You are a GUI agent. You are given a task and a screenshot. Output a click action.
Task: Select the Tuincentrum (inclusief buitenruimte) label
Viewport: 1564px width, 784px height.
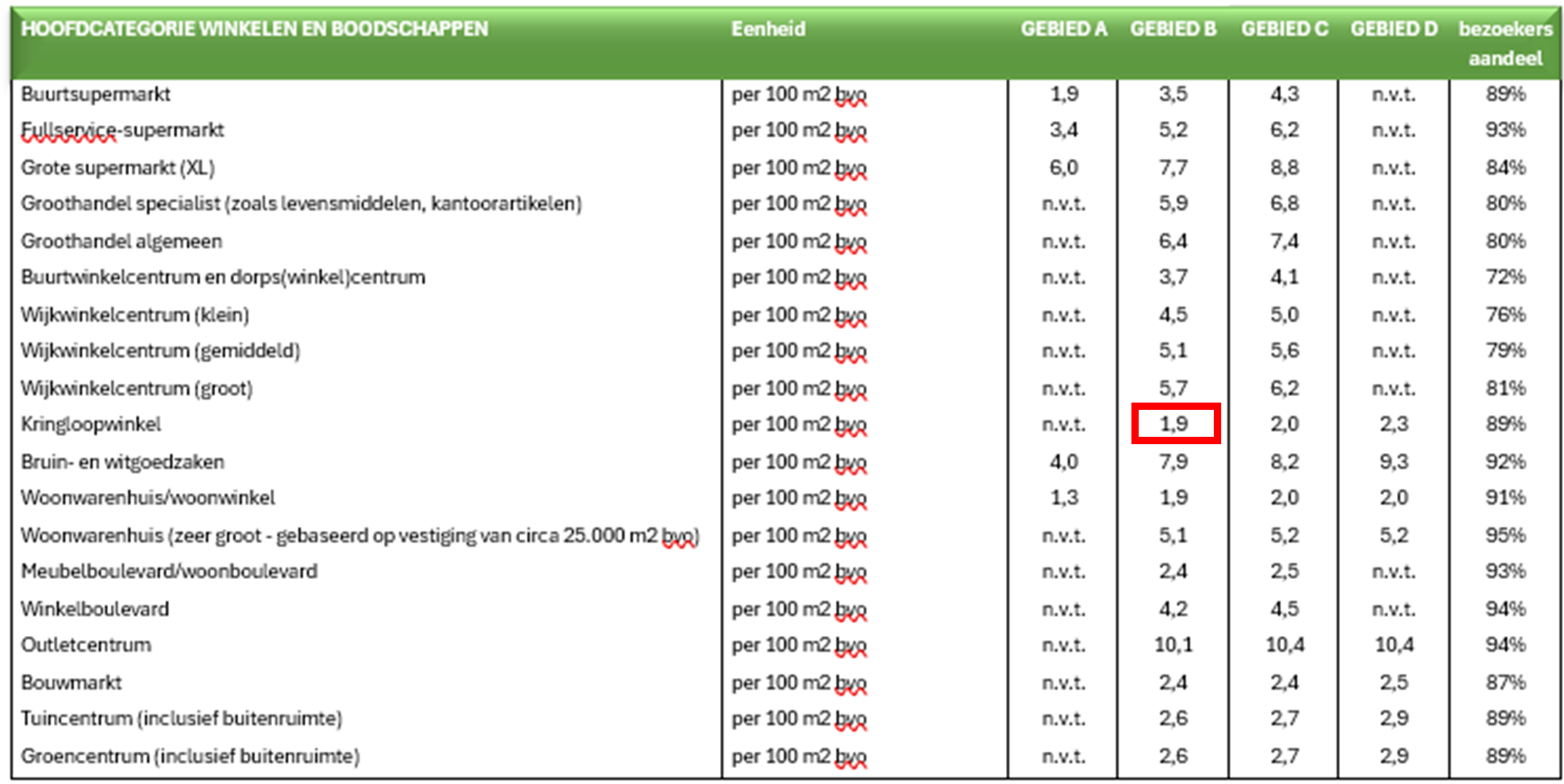coord(181,718)
